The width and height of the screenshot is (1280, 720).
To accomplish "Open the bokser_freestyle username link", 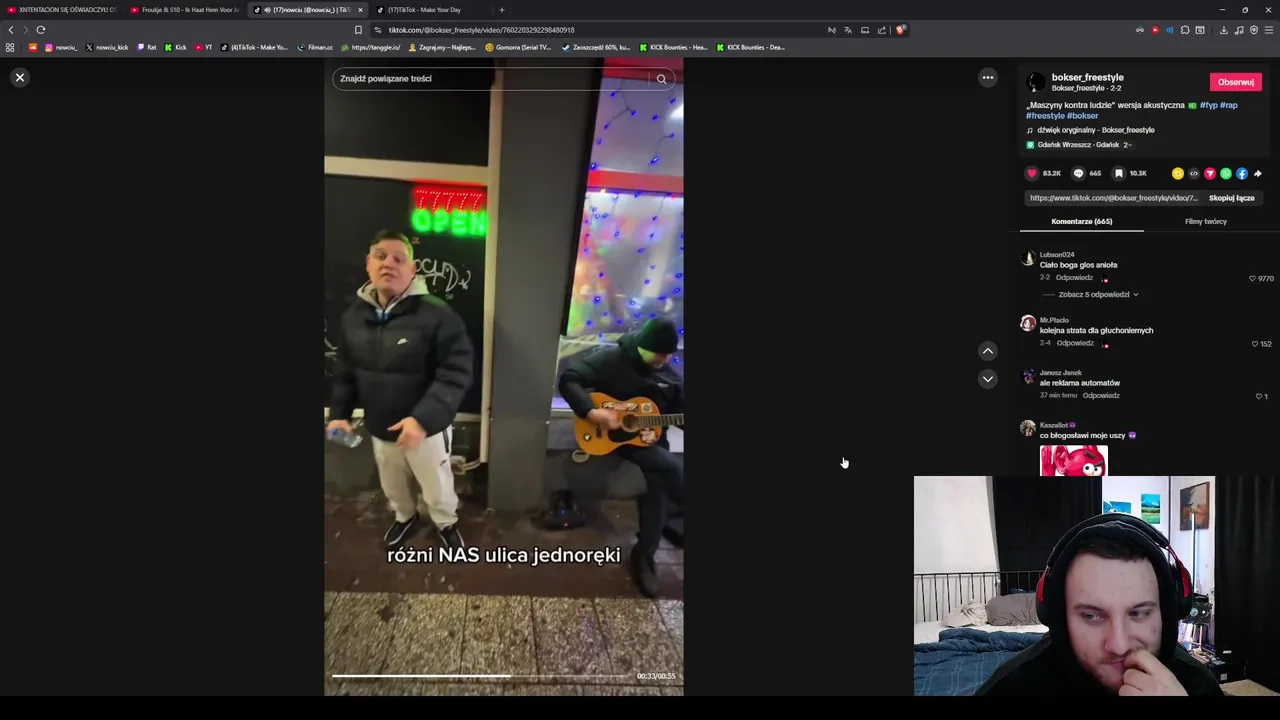I will click(1087, 77).
